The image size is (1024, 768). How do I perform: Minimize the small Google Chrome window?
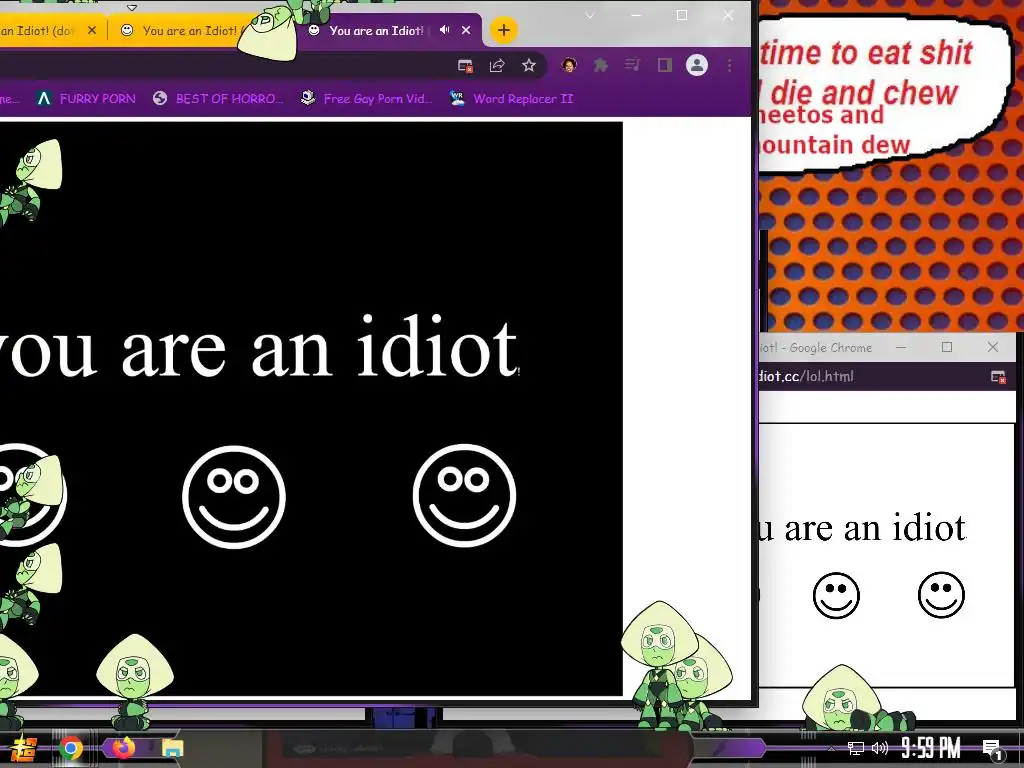[x=901, y=347]
